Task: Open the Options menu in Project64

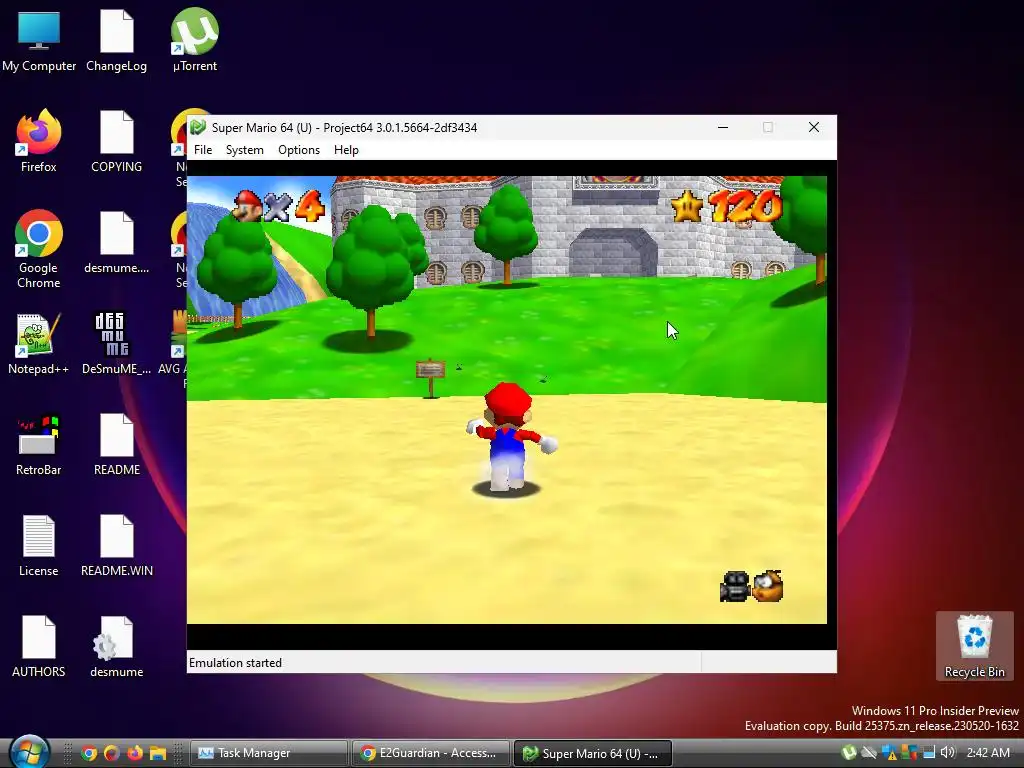Action: (298, 150)
